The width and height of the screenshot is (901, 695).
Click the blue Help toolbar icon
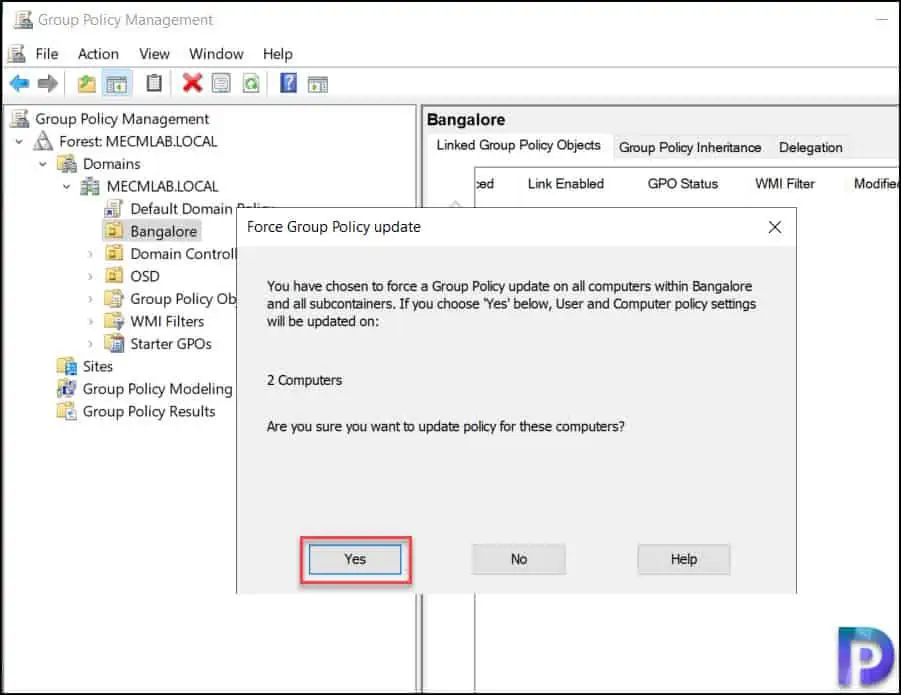[288, 83]
